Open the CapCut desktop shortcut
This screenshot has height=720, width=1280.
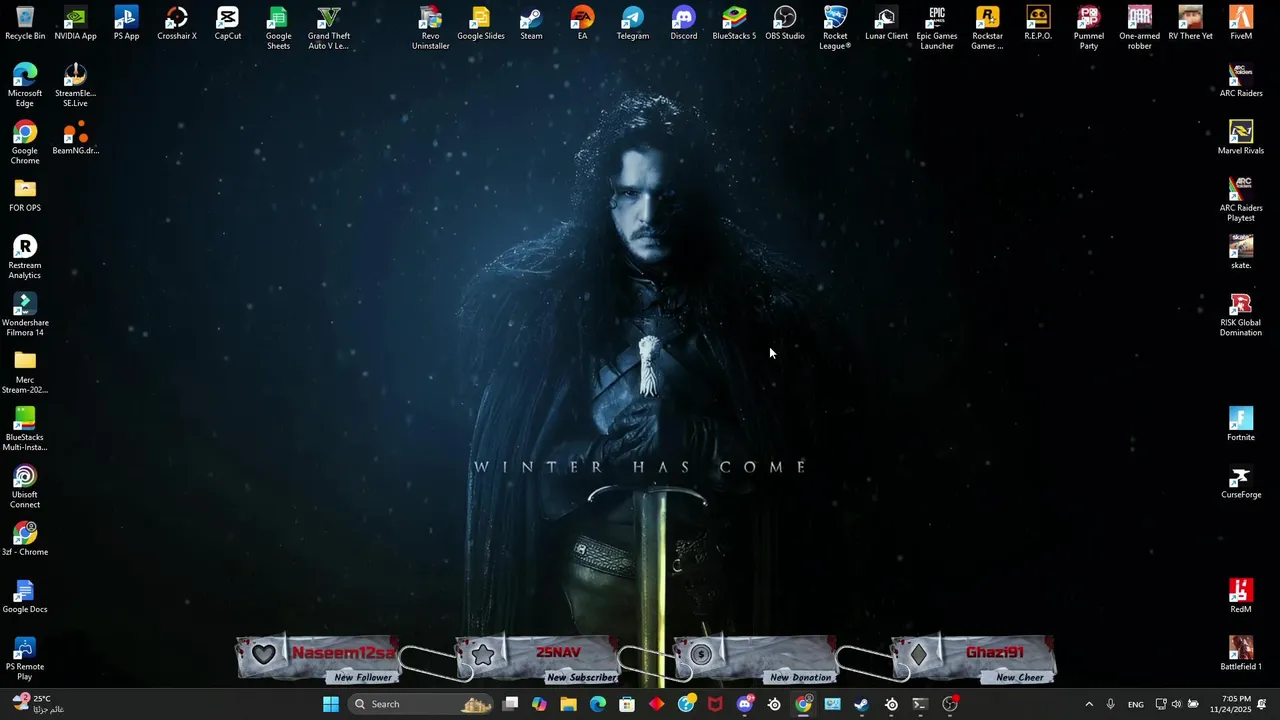228,24
